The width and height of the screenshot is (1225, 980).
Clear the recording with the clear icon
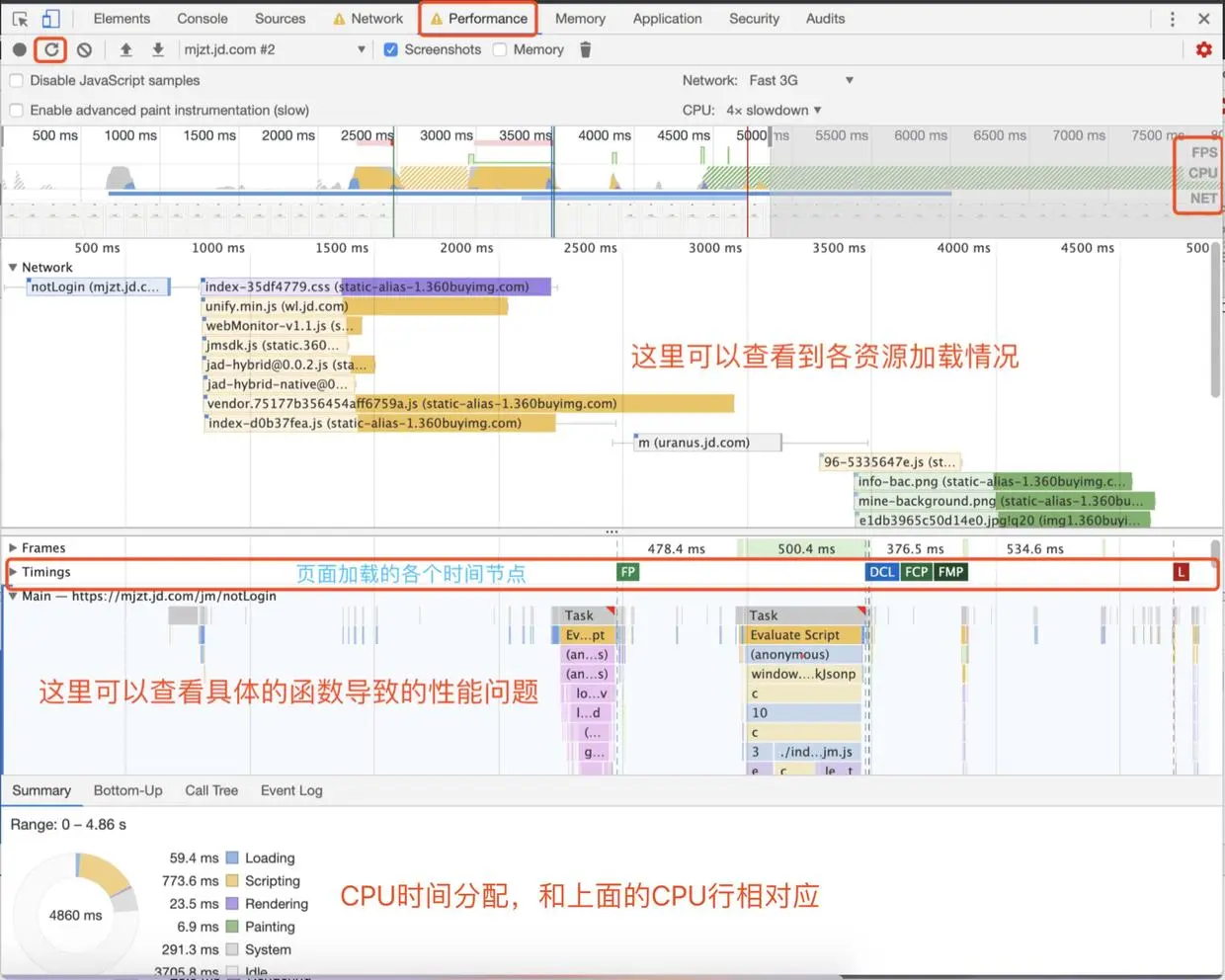85,49
